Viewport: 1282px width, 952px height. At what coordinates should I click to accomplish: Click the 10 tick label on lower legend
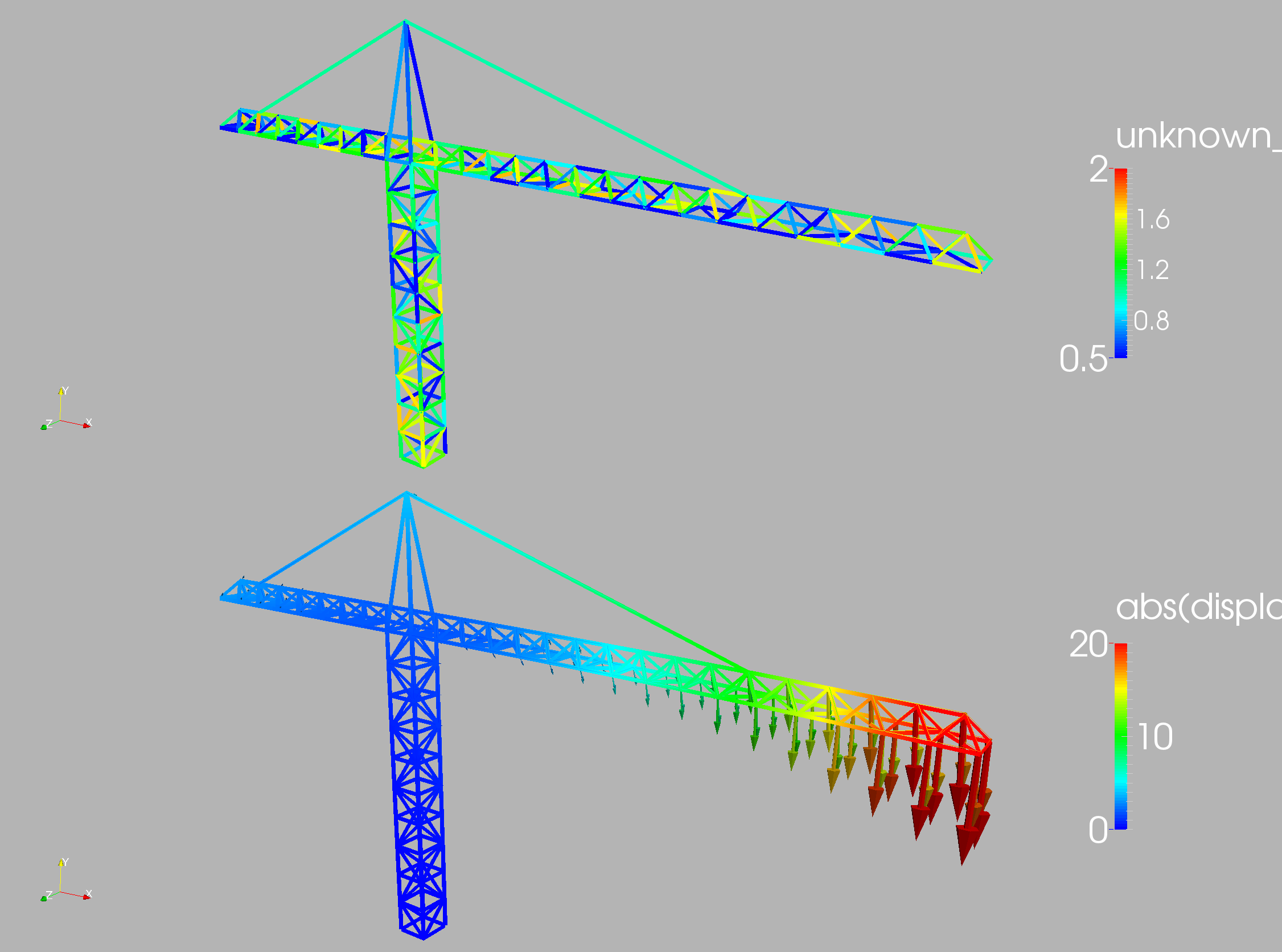click(1155, 737)
